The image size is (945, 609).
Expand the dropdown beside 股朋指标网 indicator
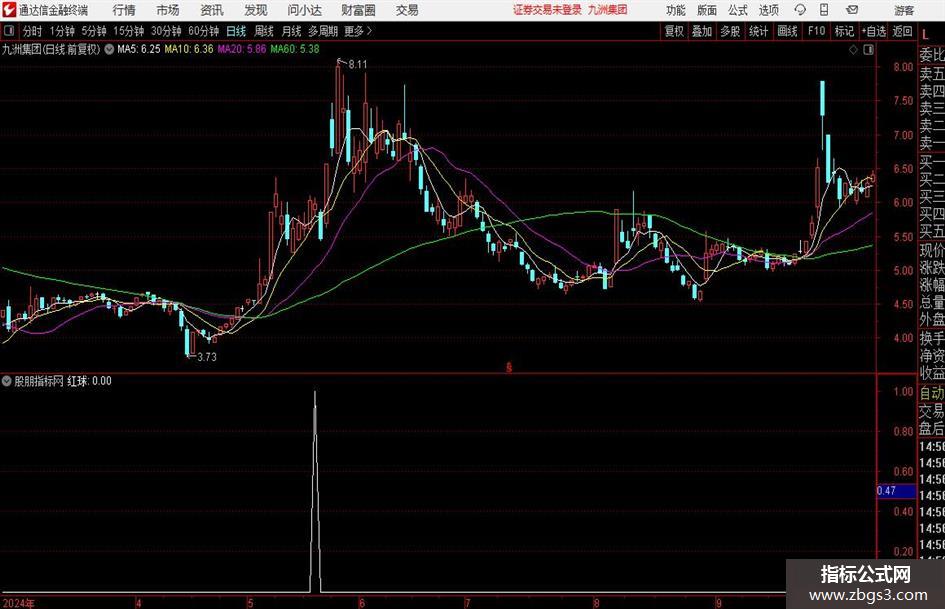coord(7,381)
